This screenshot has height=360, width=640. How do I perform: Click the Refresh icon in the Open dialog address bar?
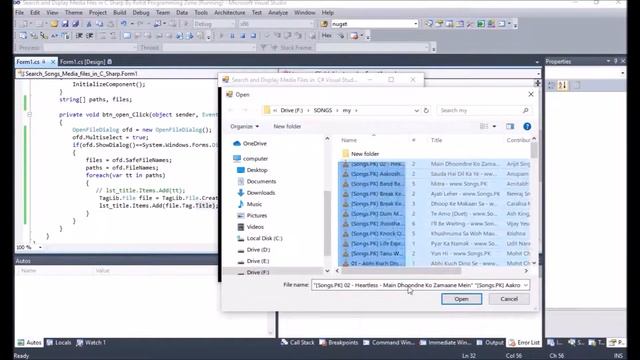(x=426, y=110)
